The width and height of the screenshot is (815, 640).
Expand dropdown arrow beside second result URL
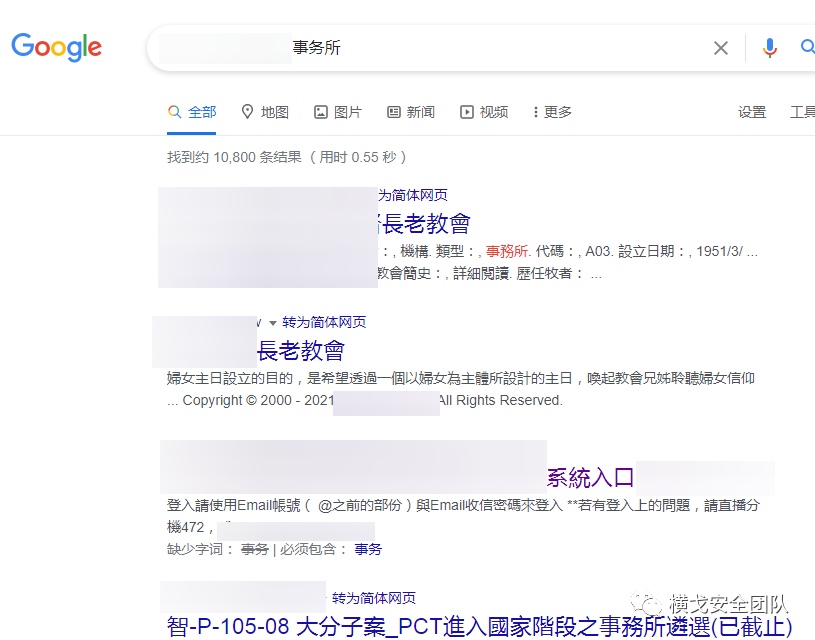272,323
